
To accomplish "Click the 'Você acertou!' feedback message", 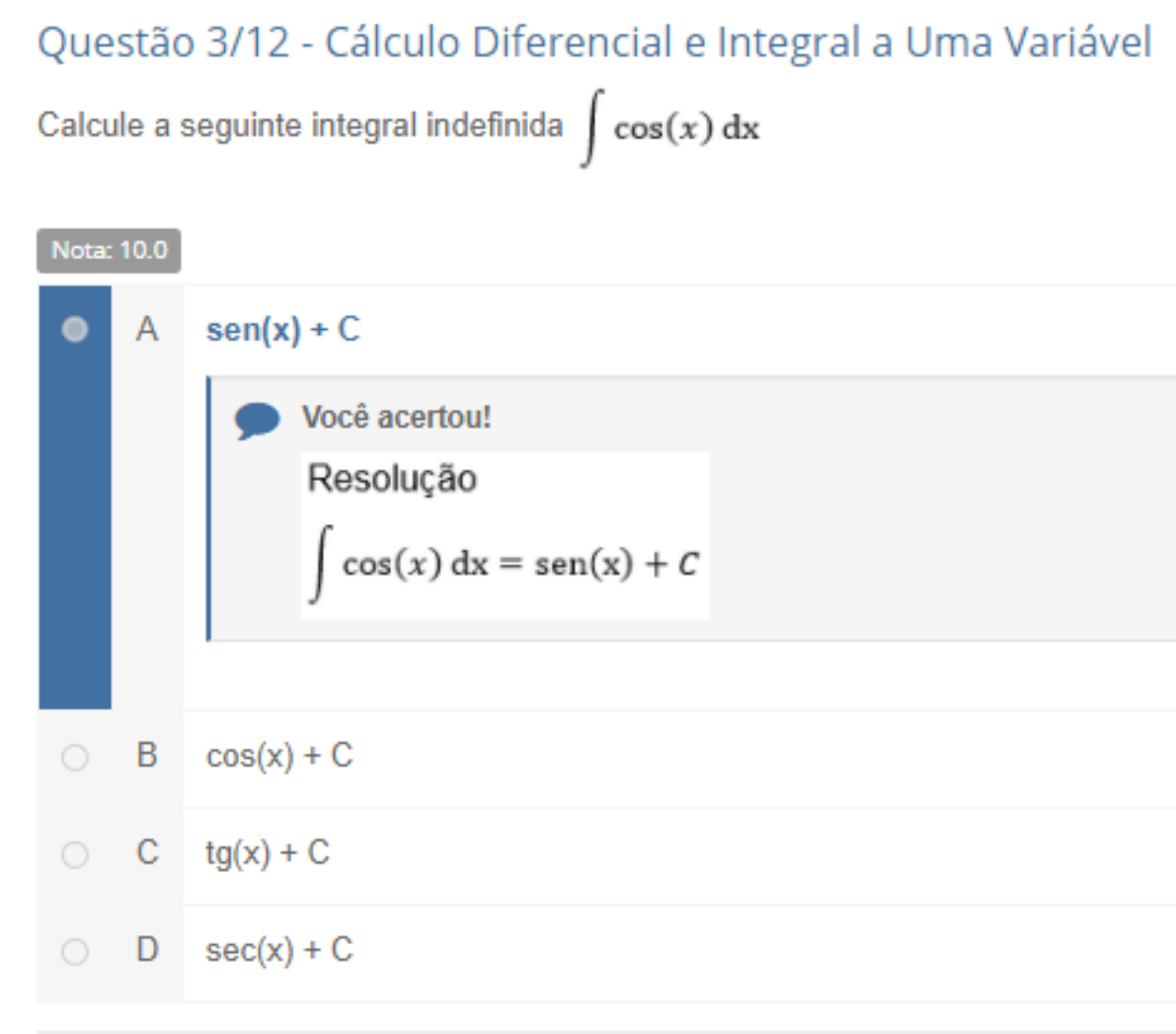I will 396,418.
